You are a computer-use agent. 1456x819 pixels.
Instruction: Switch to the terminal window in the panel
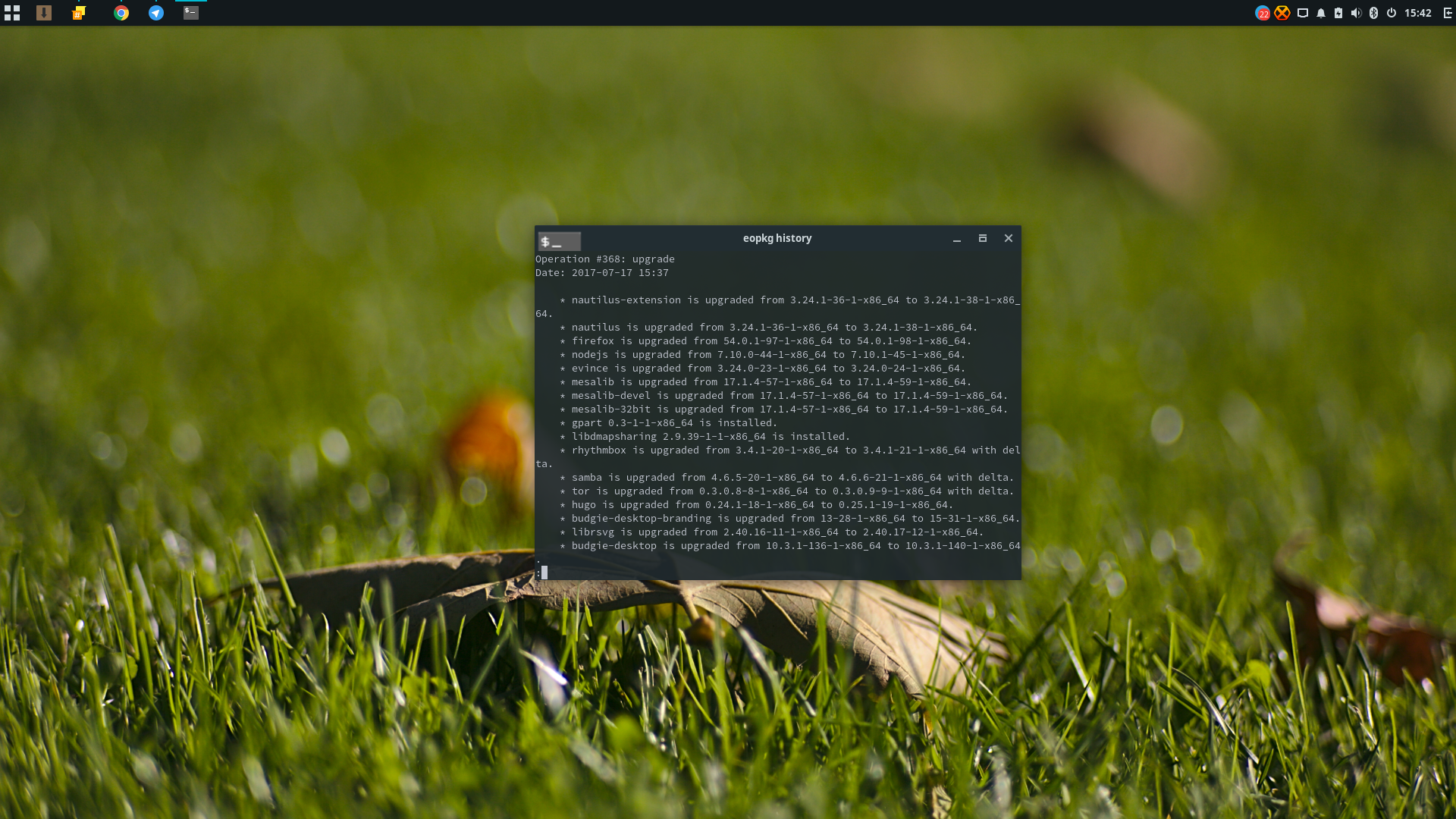pyautogui.click(x=191, y=13)
